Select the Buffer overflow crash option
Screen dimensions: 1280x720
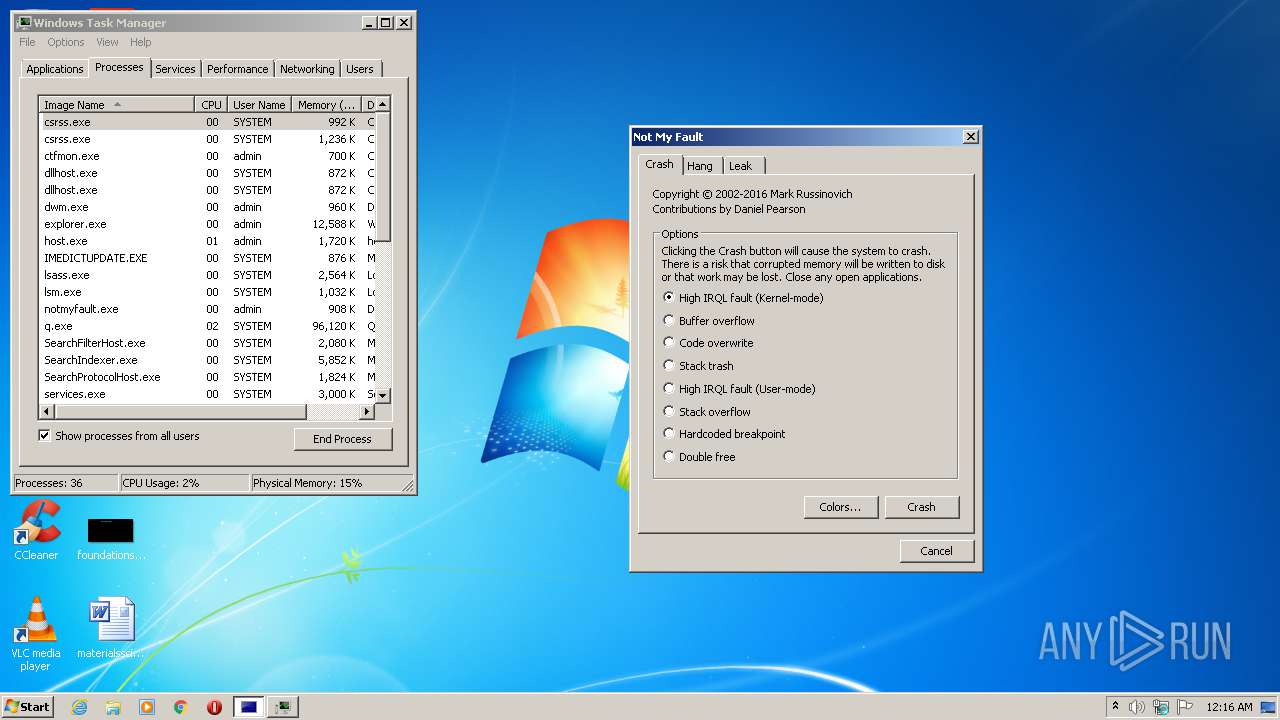pyautogui.click(x=709, y=321)
